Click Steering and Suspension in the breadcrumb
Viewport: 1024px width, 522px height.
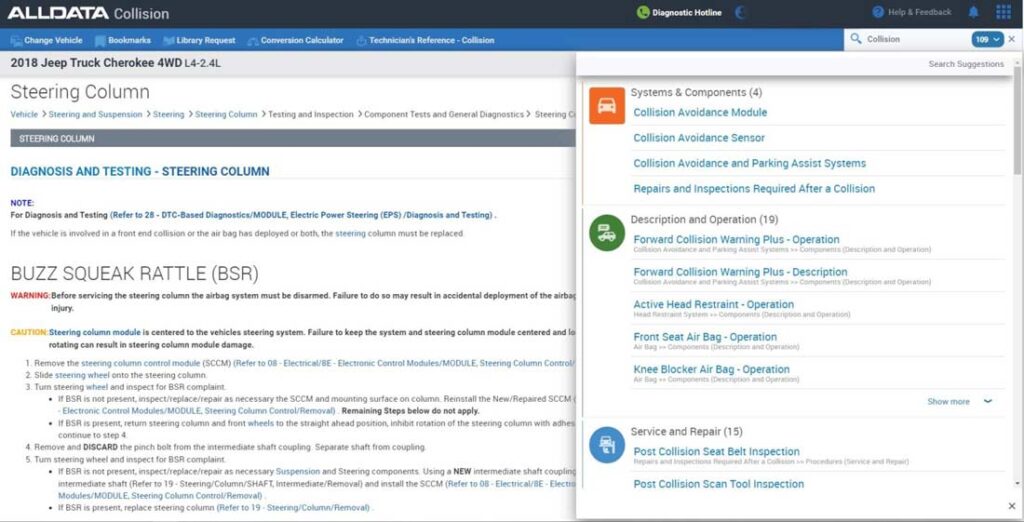(96, 115)
